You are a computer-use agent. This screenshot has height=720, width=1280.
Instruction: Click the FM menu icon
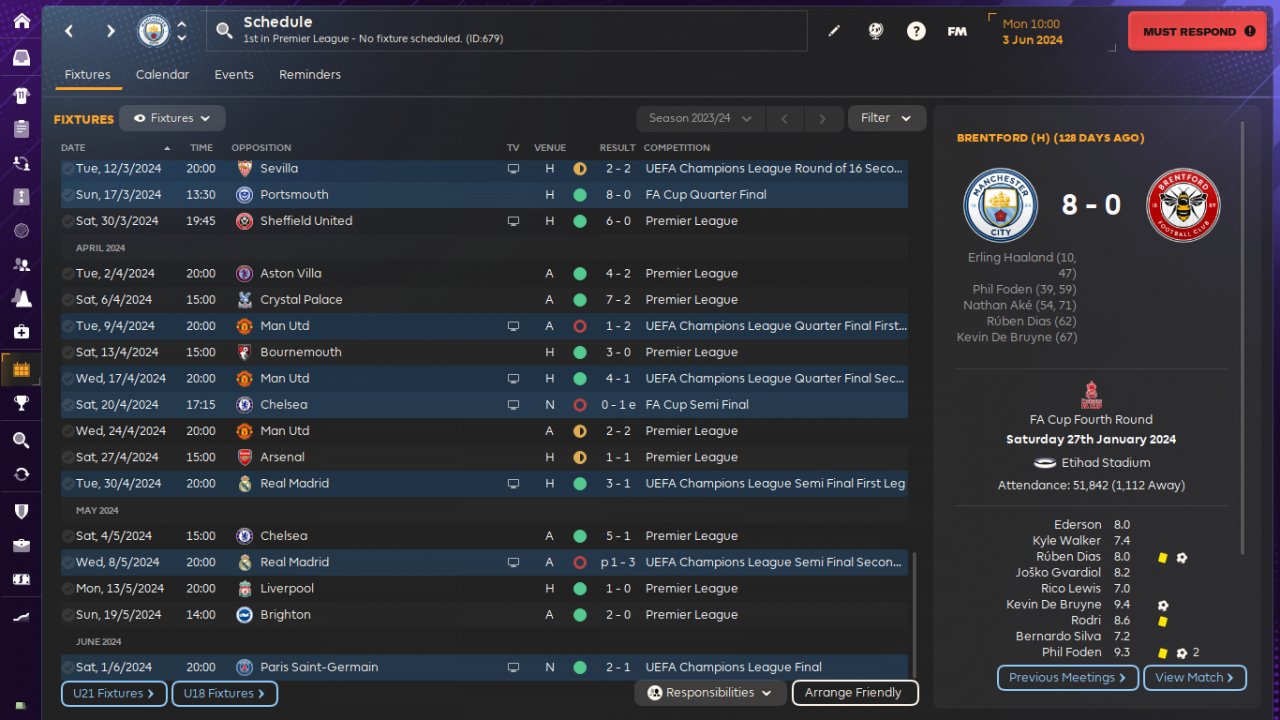coord(957,31)
